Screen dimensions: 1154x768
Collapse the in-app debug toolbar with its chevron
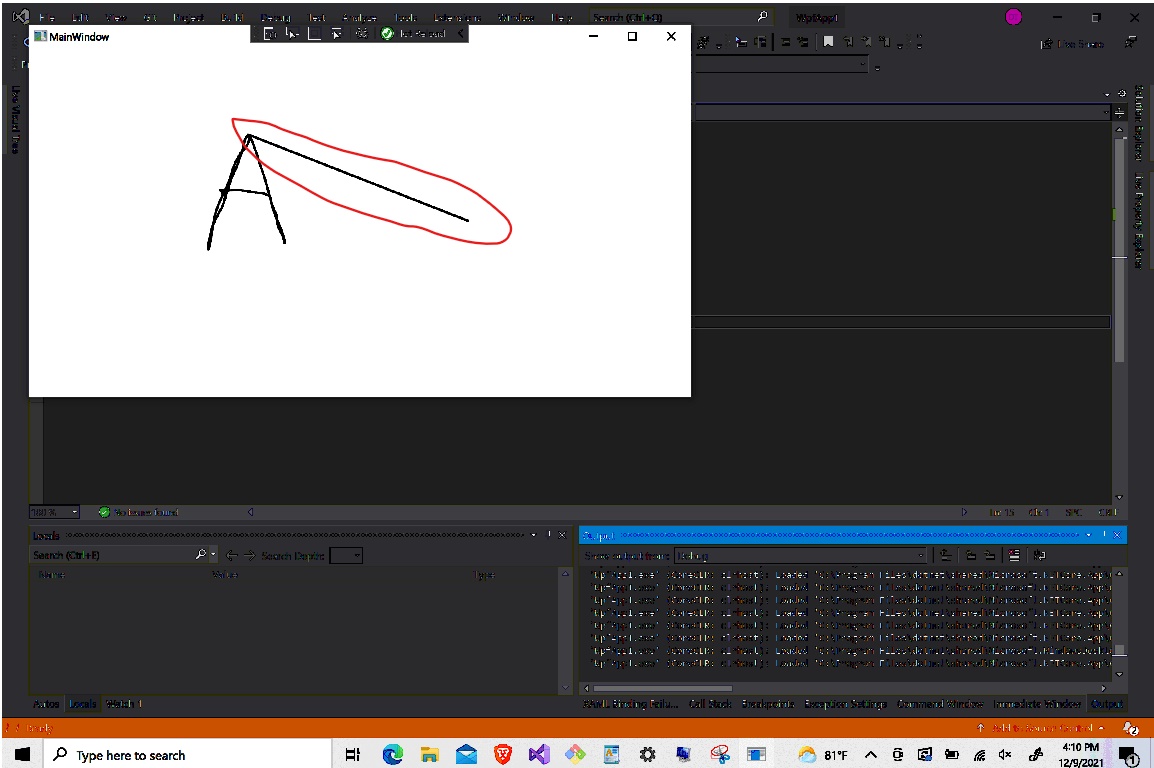tap(459, 33)
